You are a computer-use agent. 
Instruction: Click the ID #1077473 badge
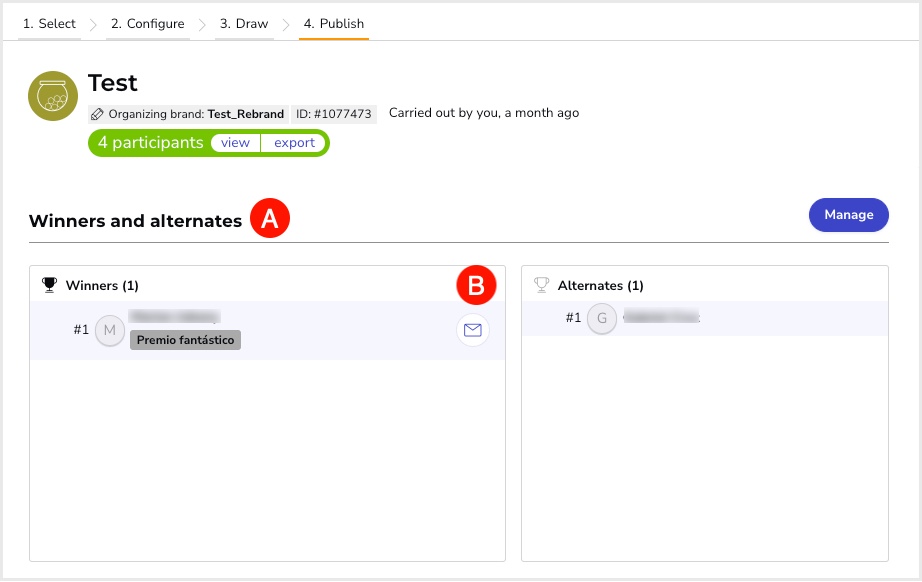coord(334,114)
